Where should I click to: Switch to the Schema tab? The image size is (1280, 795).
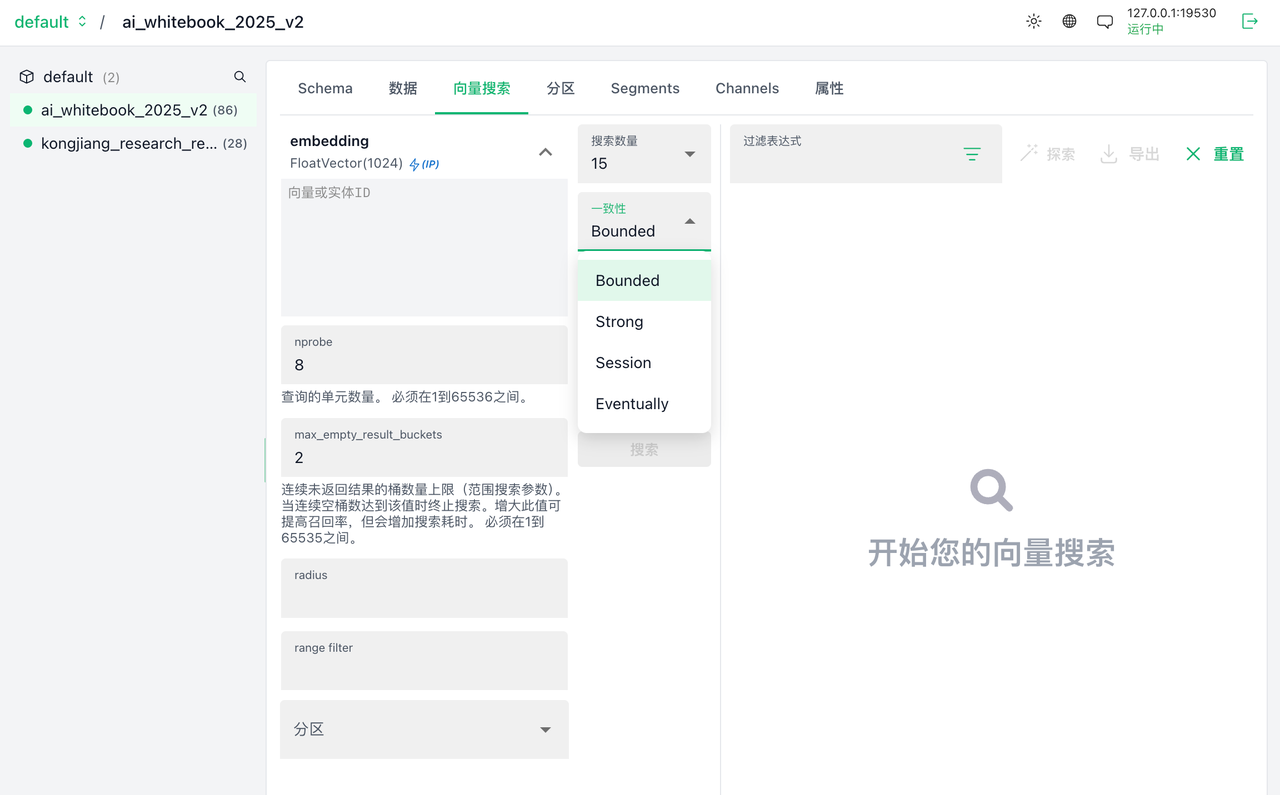325,88
